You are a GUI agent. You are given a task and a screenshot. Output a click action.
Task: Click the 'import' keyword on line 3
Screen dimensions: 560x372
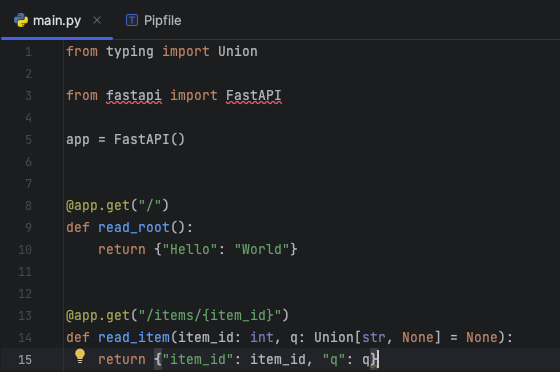click(x=194, y=96)
